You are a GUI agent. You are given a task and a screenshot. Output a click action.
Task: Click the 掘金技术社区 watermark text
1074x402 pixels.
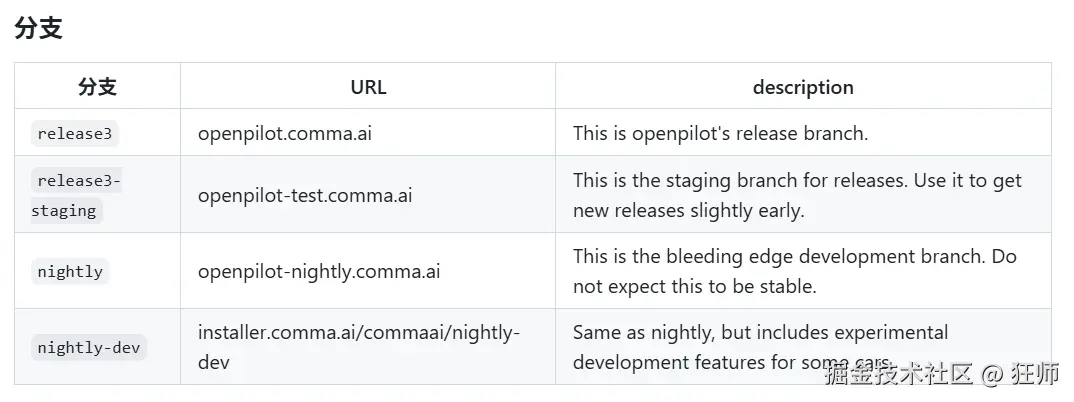pos(898,375)
